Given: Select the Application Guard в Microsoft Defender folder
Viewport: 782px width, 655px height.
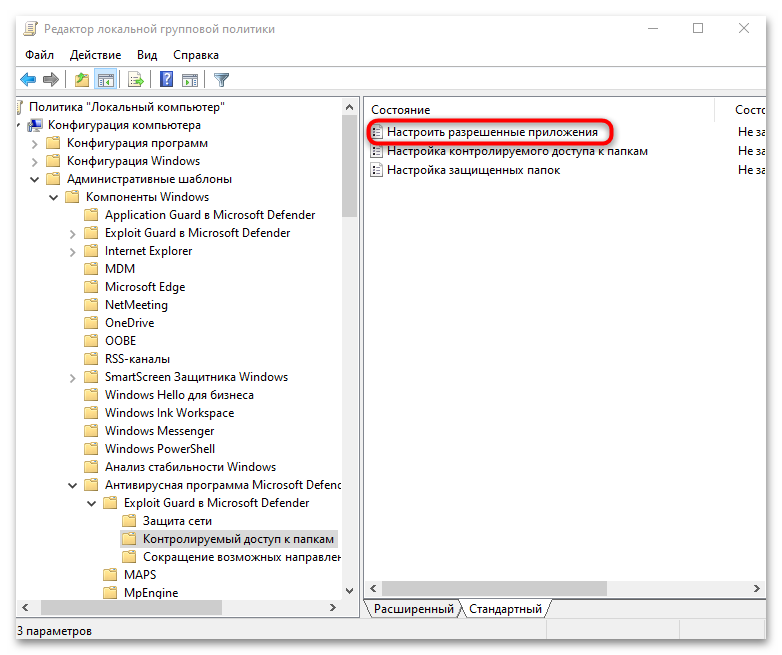Looking at the screenshot, I should coord(210,215).
